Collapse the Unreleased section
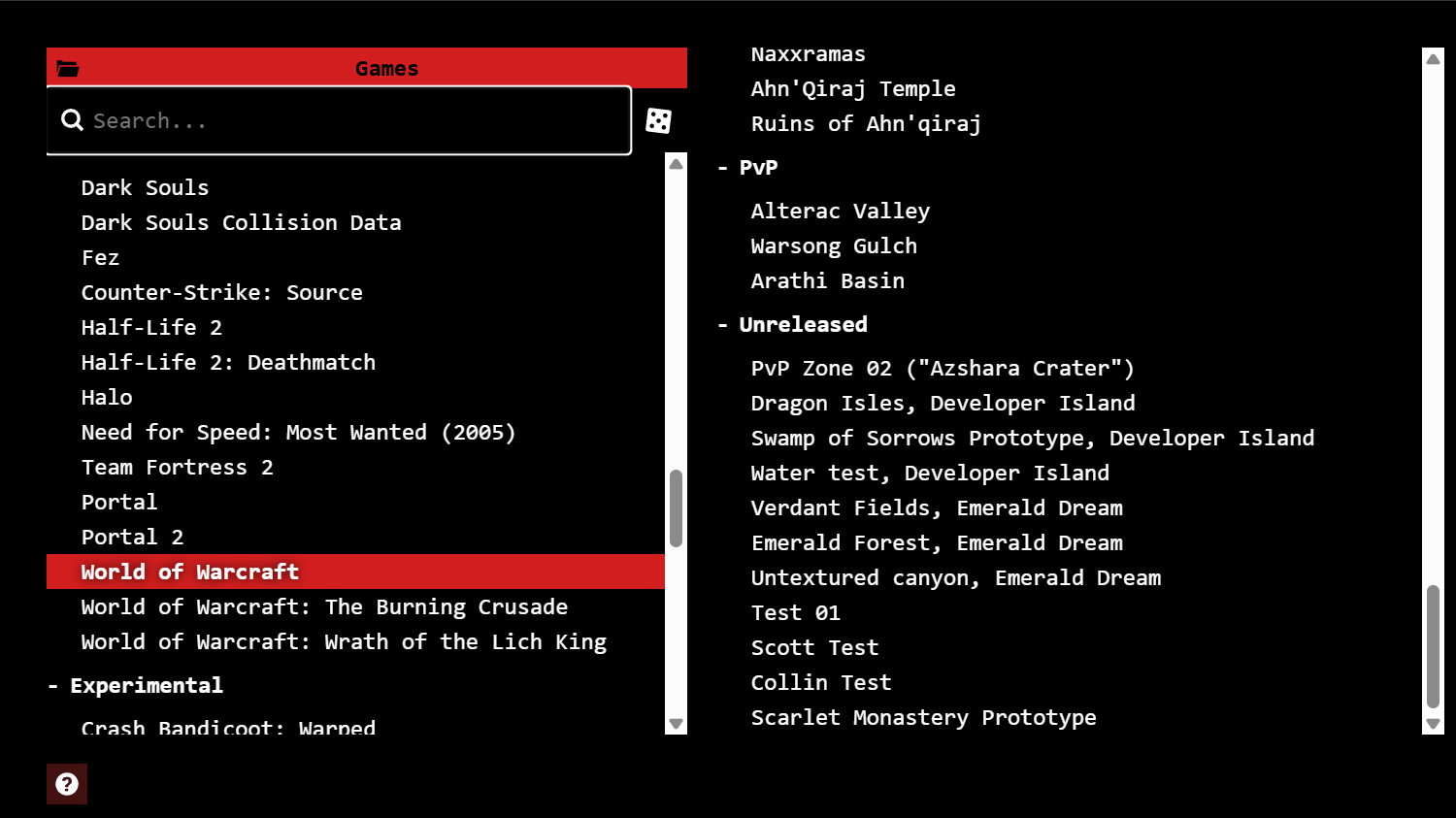 [x=792, y=324]
